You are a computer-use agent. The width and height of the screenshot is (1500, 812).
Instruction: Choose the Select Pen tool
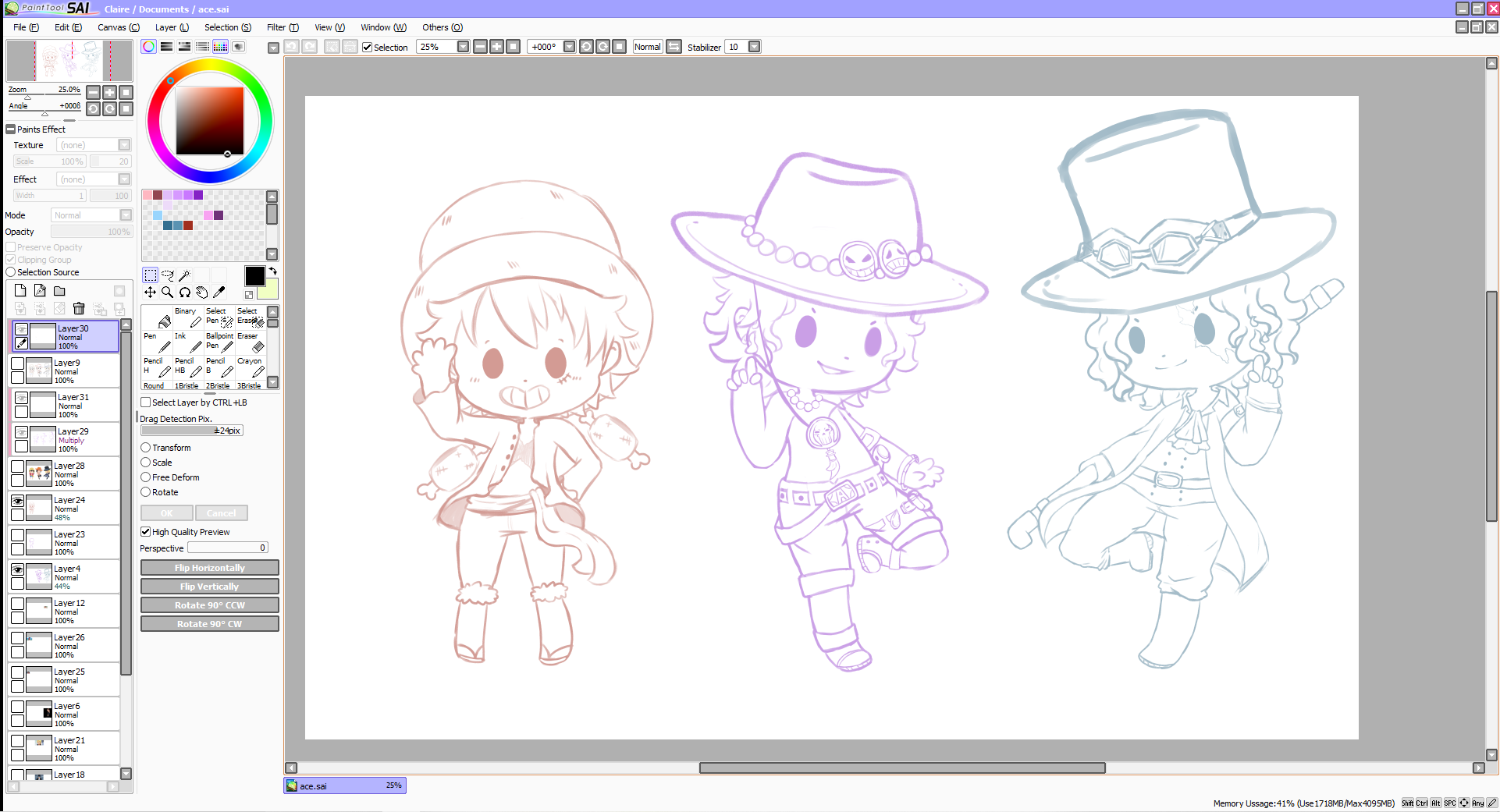pyautogui.click(x=219, y=317)
